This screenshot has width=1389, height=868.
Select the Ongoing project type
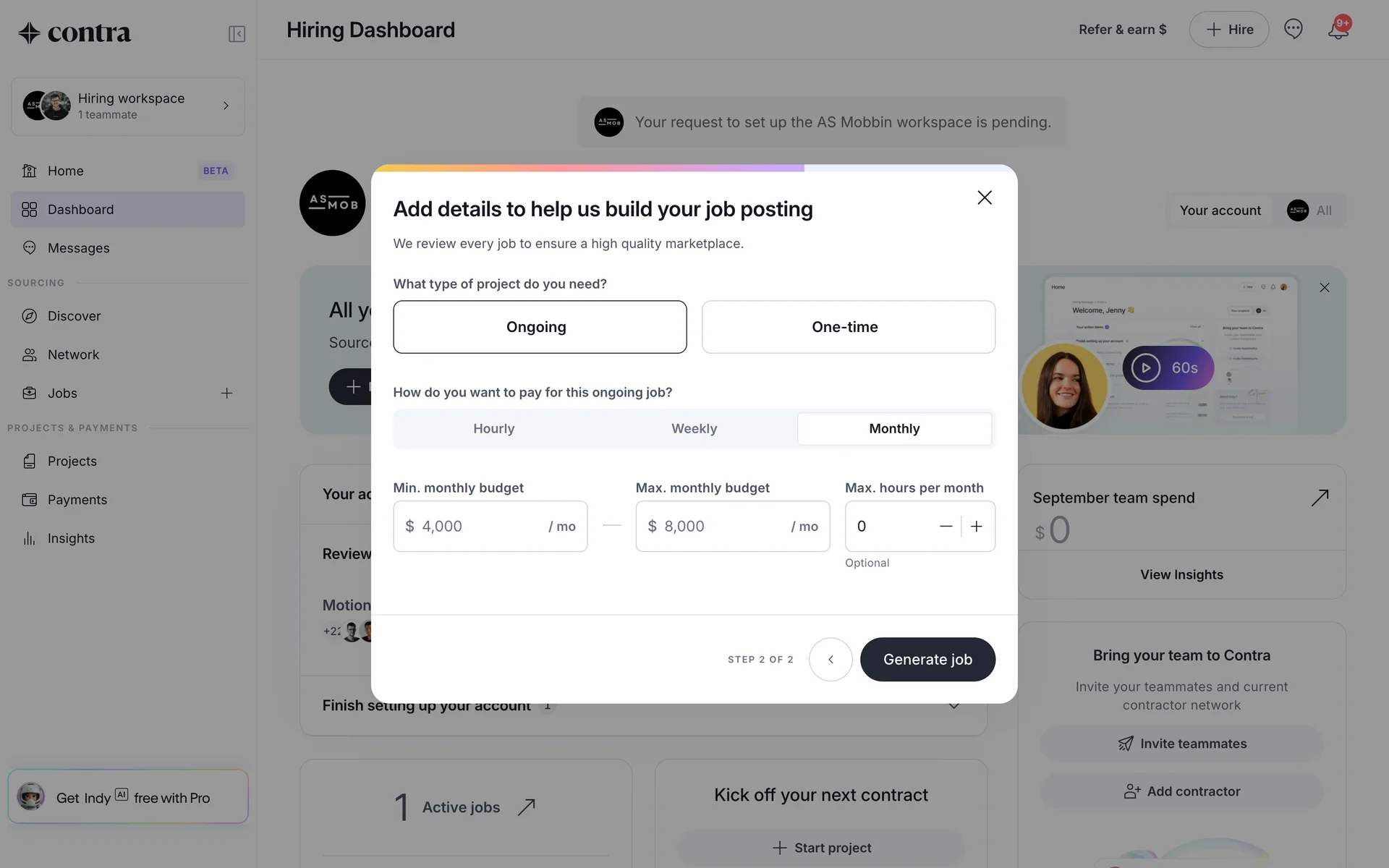pyautogui.click(x=540, y=327)
